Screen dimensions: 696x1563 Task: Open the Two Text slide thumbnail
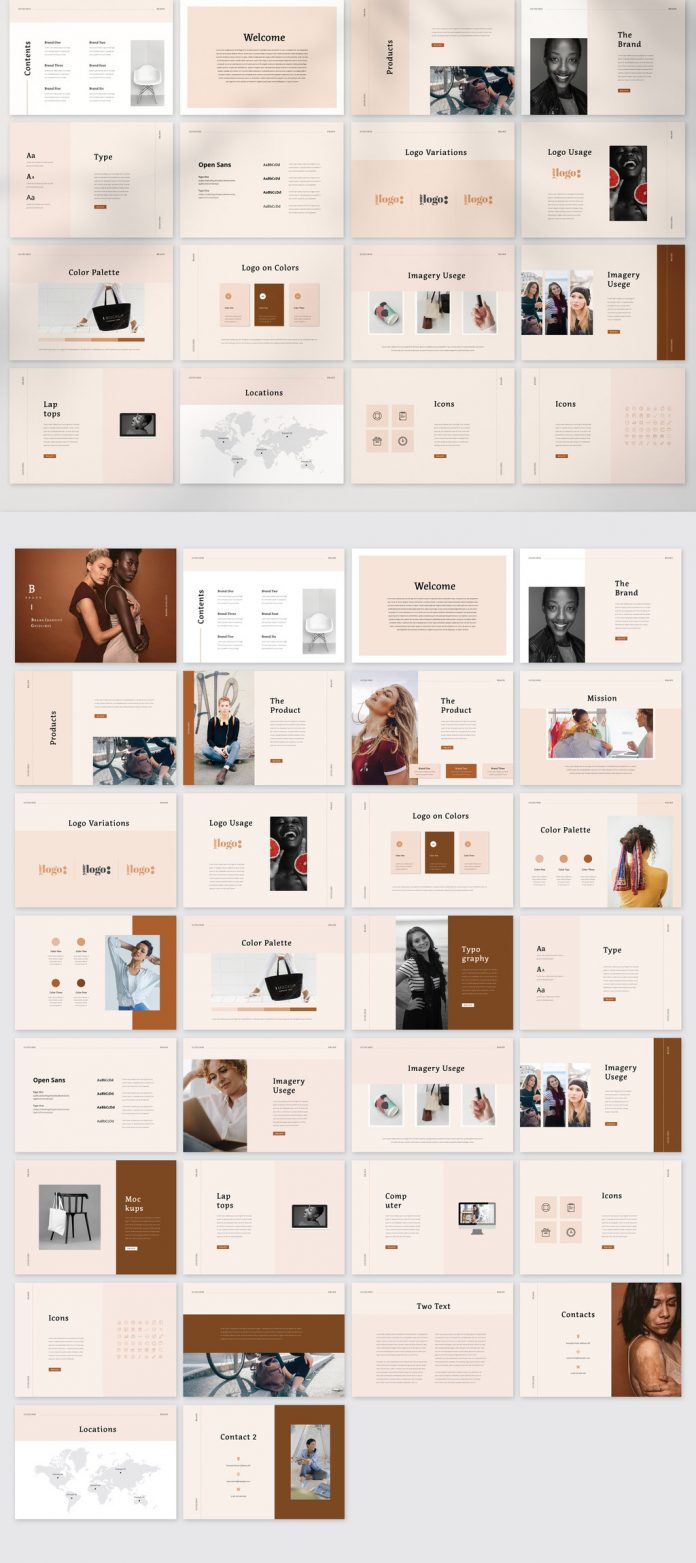(x=432, y=1340)
